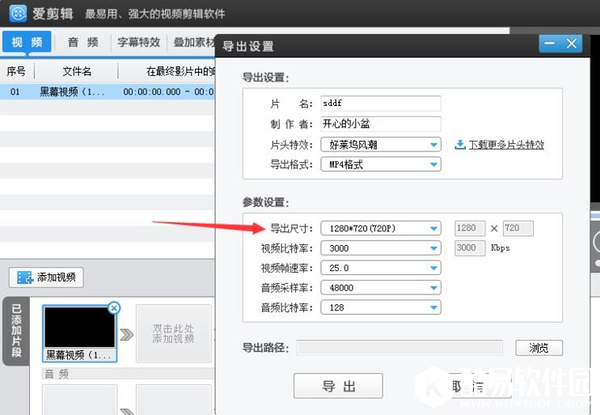This screenshot has width=600, height=415.
Task: Click the 浏览 button
Action: [539, 348]
